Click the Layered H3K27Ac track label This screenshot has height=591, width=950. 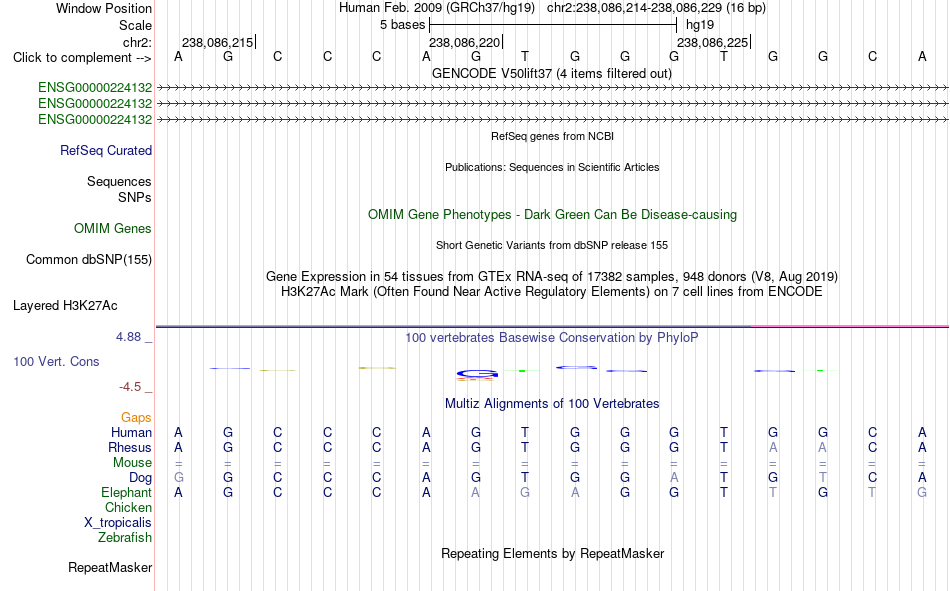[x=65, y=306]
